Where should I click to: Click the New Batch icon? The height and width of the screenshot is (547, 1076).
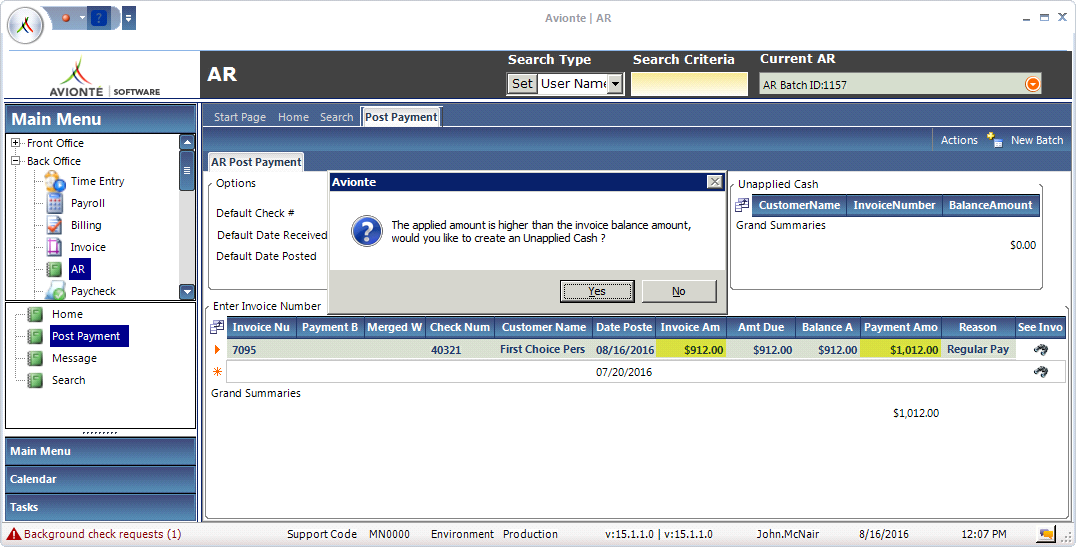994,139
